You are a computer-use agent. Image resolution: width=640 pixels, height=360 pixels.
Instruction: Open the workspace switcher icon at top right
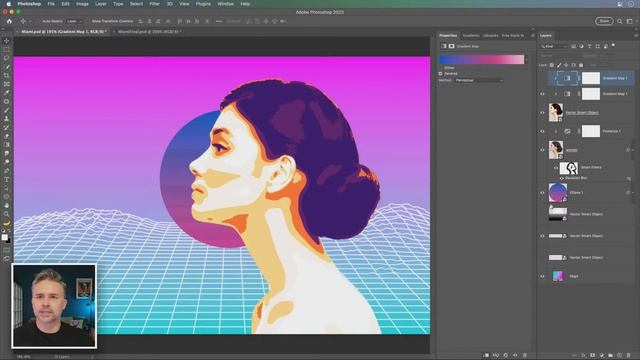coord(629,21)
